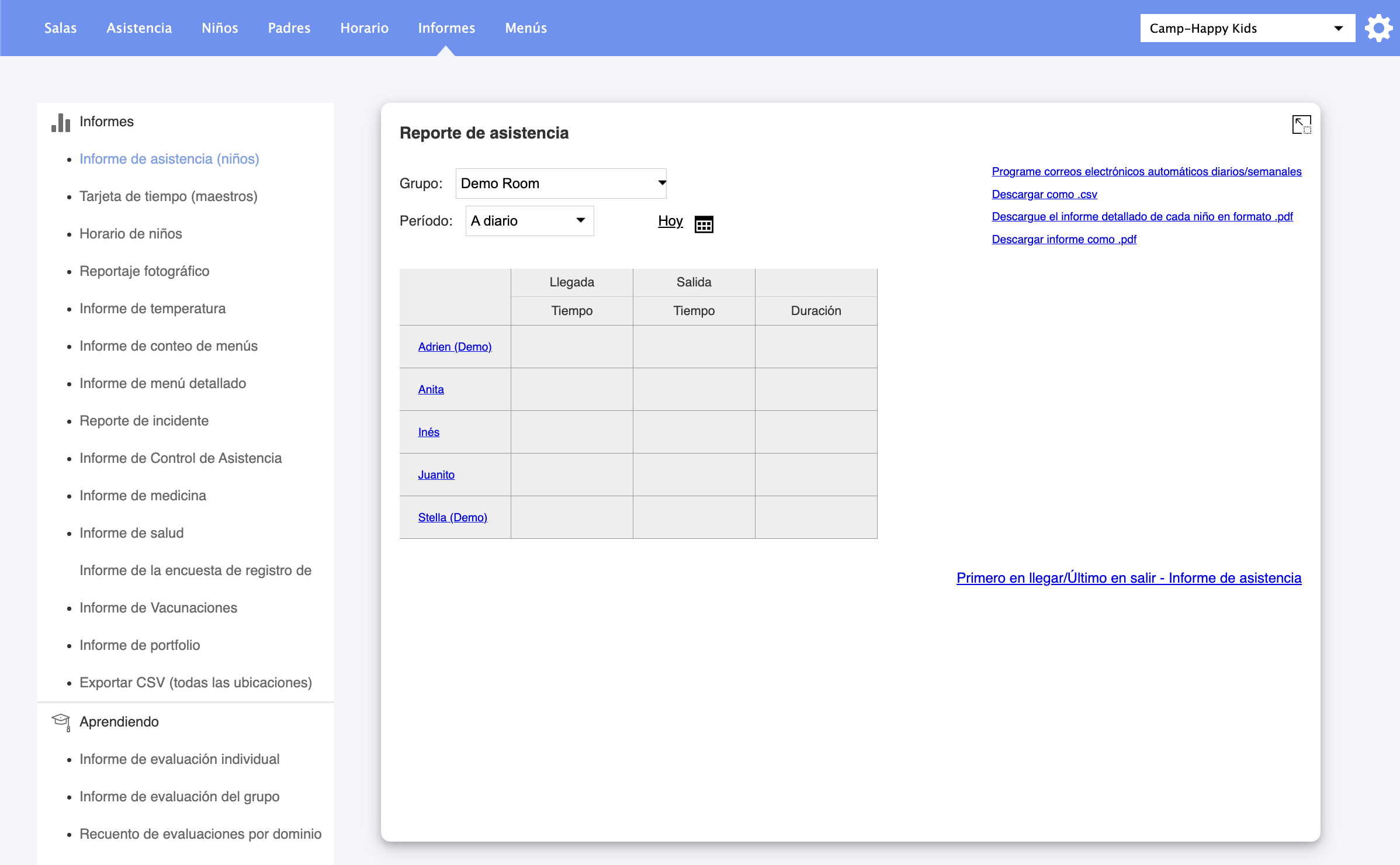Click the Aprendiendo graduation cap icon
This screenshot has height=865, width=1400.
coord(61,722)
